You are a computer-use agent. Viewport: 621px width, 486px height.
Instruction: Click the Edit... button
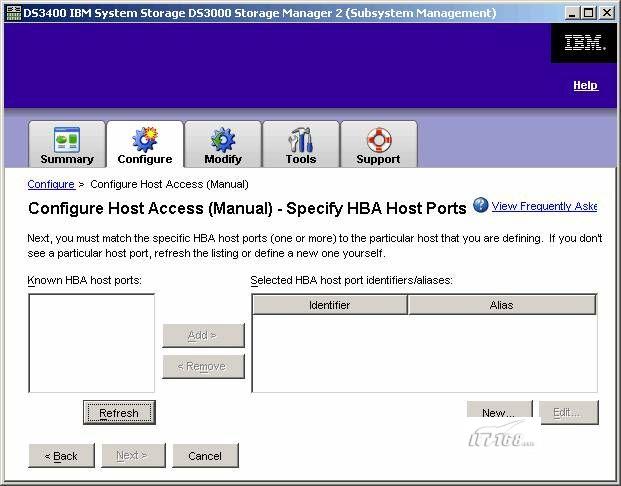click(570, 412)
